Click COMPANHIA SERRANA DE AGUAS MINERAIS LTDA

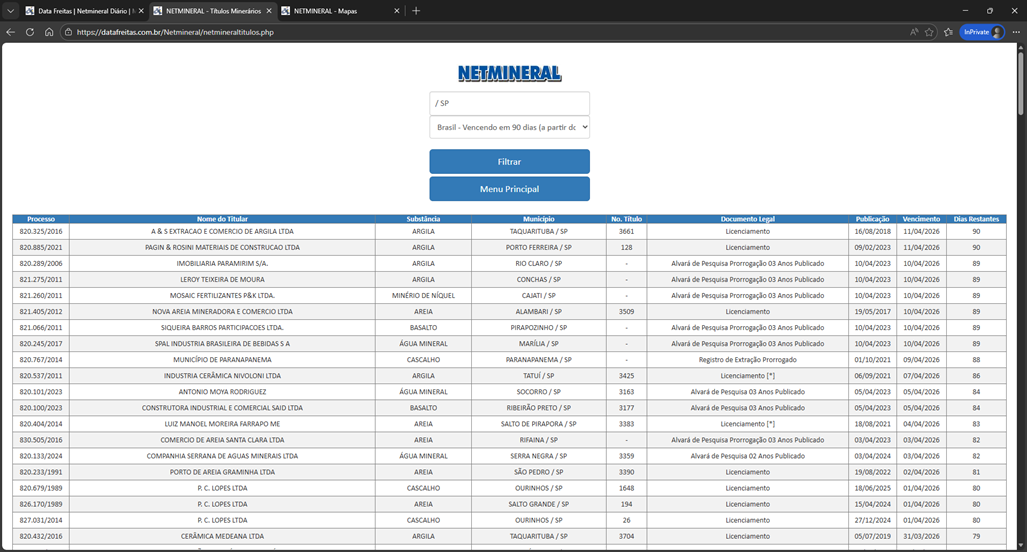coord(222,456)
